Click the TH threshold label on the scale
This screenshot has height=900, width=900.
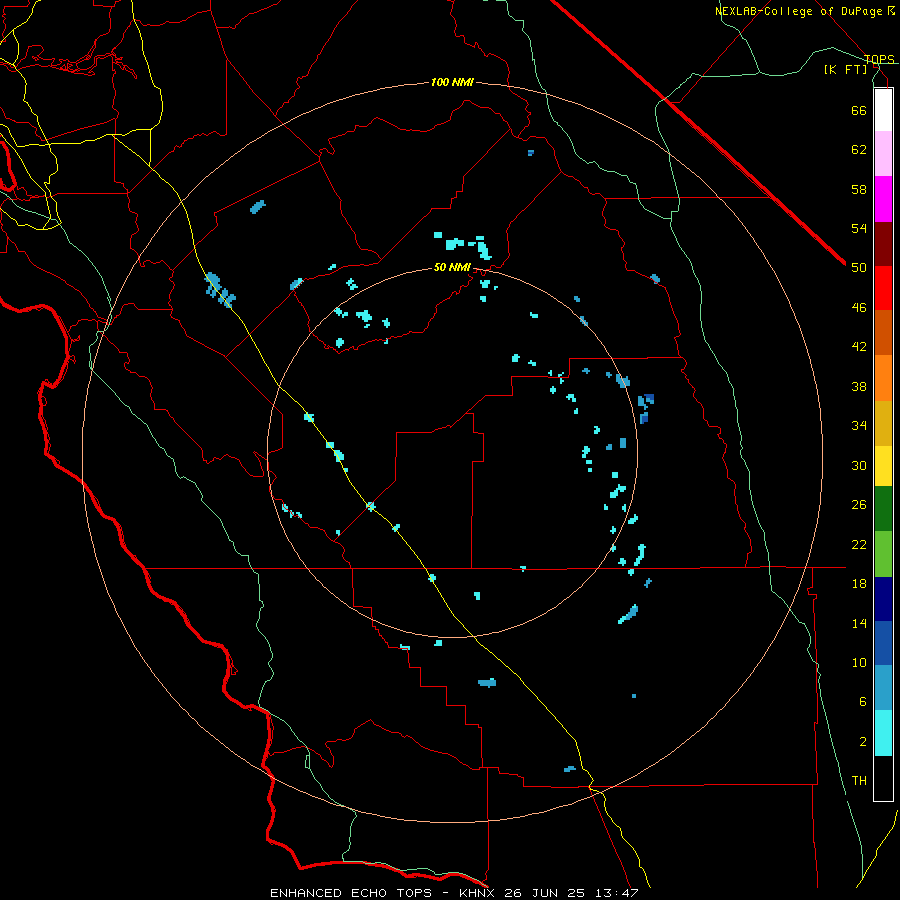859,781
